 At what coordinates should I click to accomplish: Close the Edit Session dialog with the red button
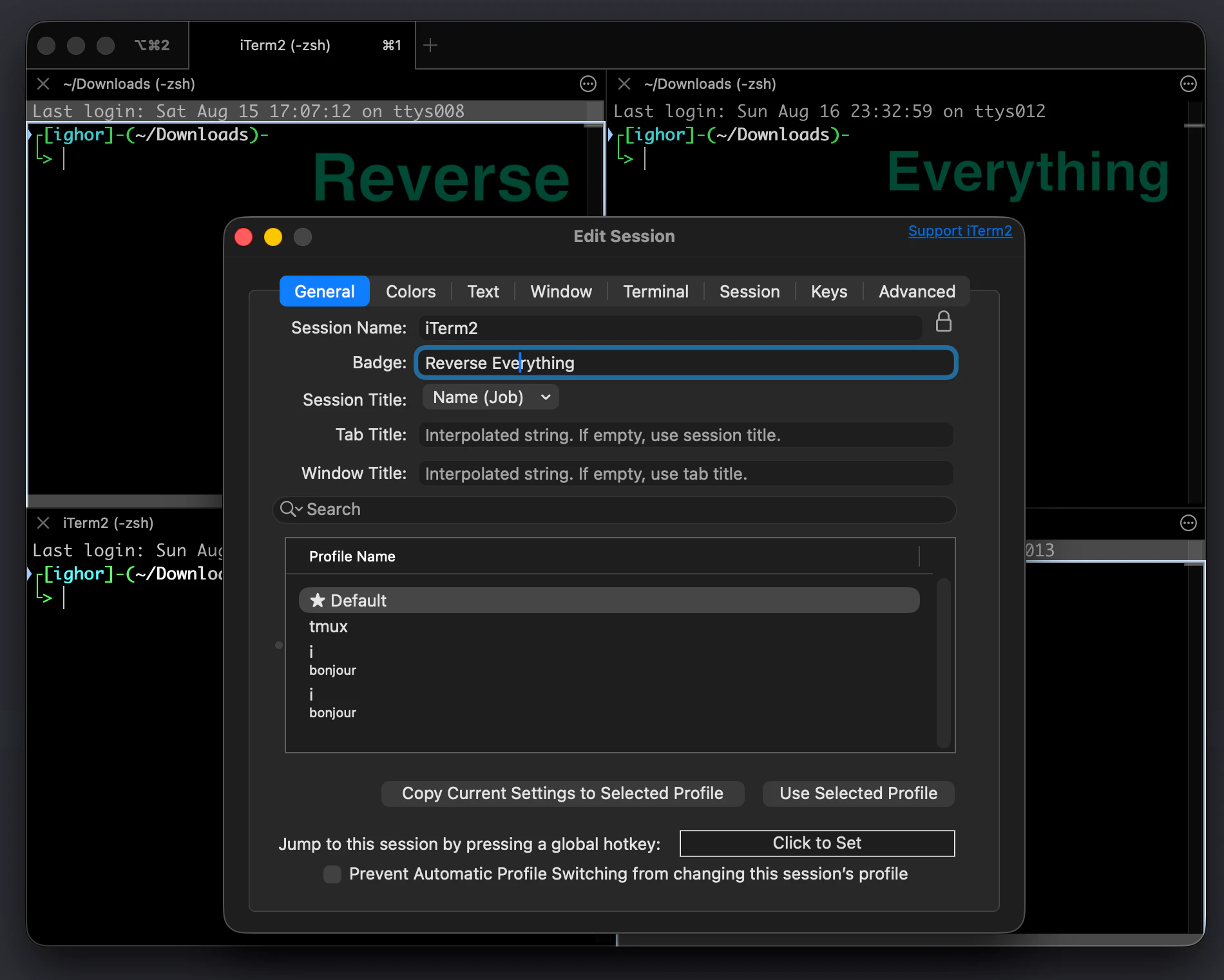(244, 237)
